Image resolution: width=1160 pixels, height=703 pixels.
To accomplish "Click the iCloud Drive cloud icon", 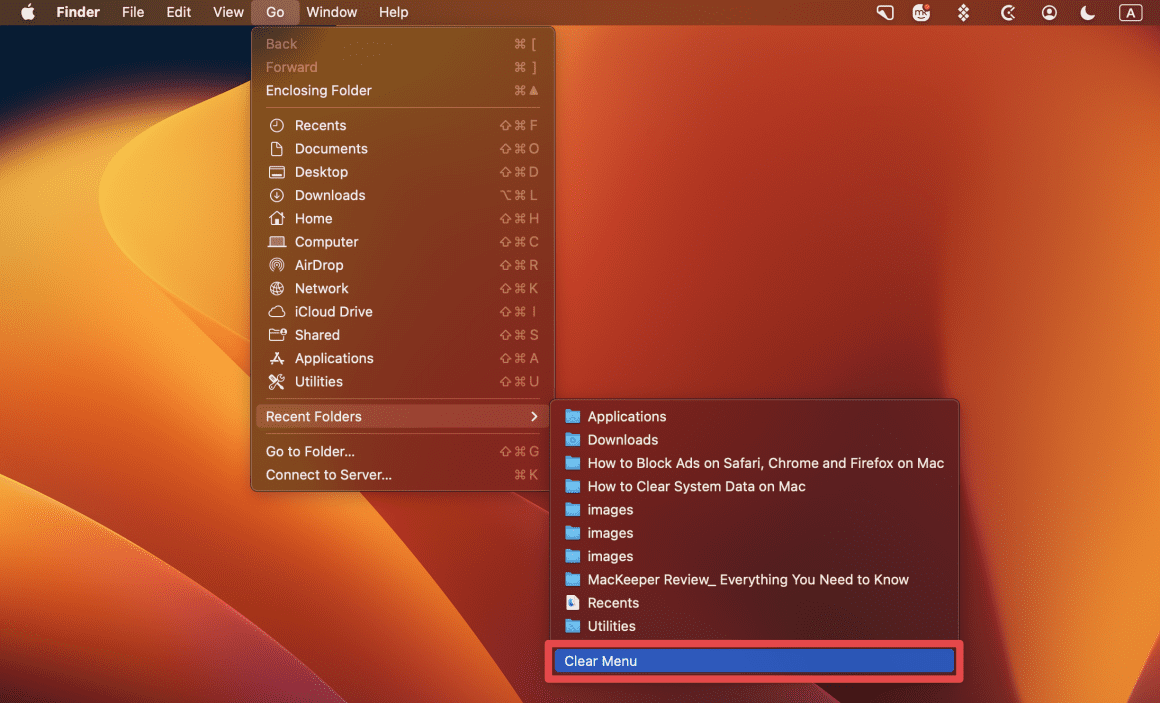I will point(277,311).
